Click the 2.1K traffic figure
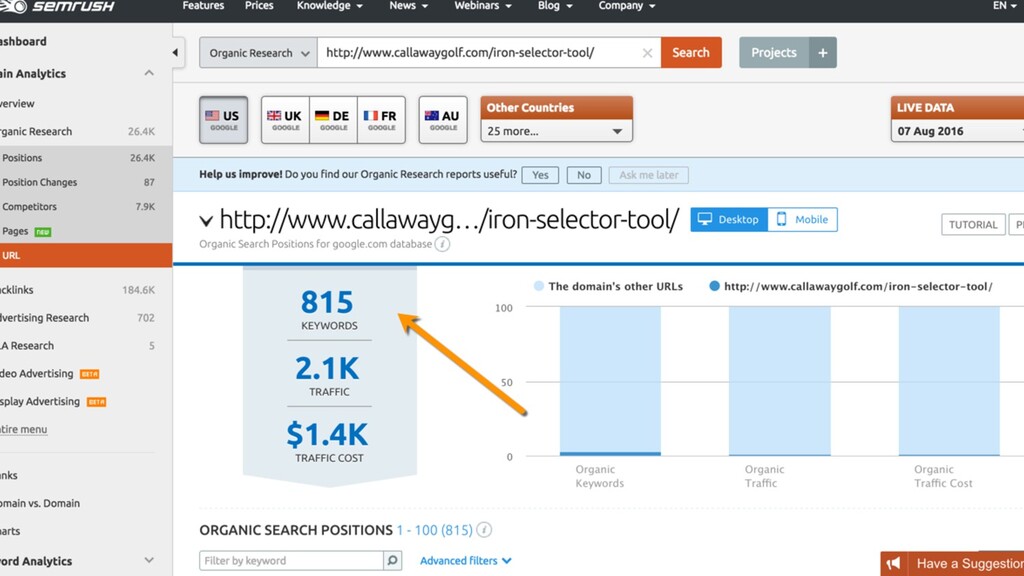This screenshot has height=576, width=1024. coord(327,369)
